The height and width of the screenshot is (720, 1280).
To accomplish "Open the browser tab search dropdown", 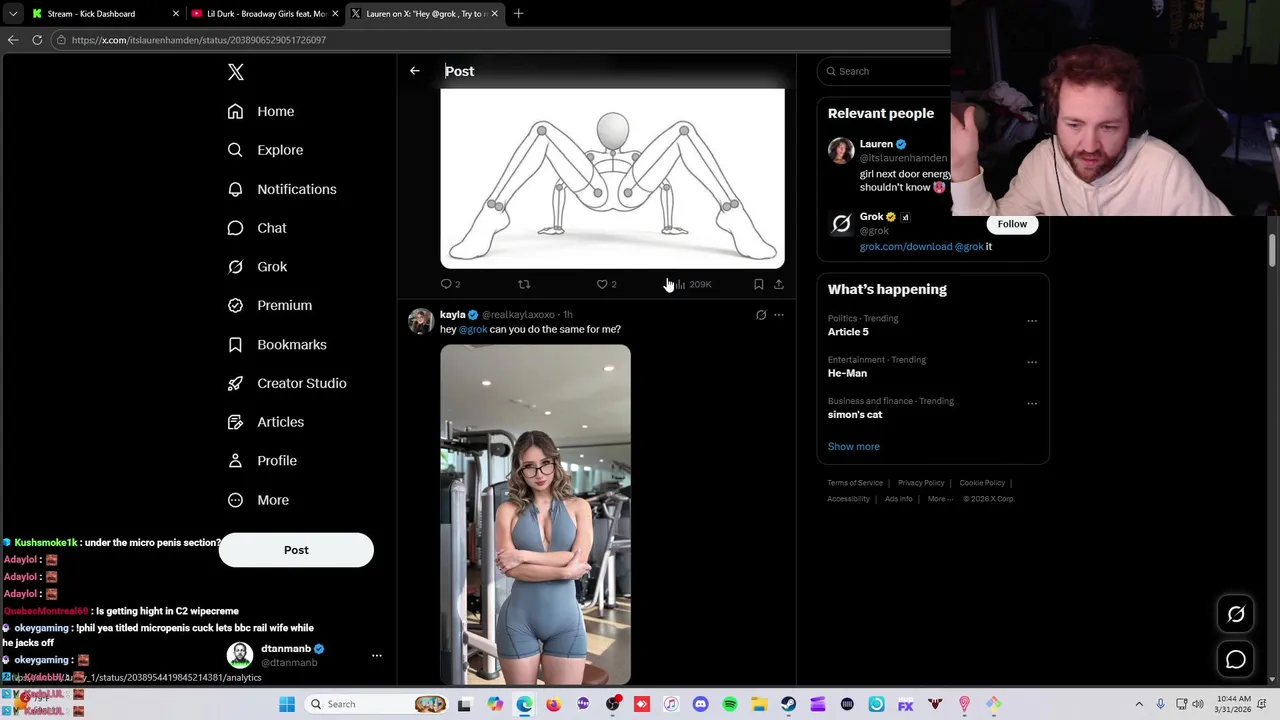I will [12, 14].
